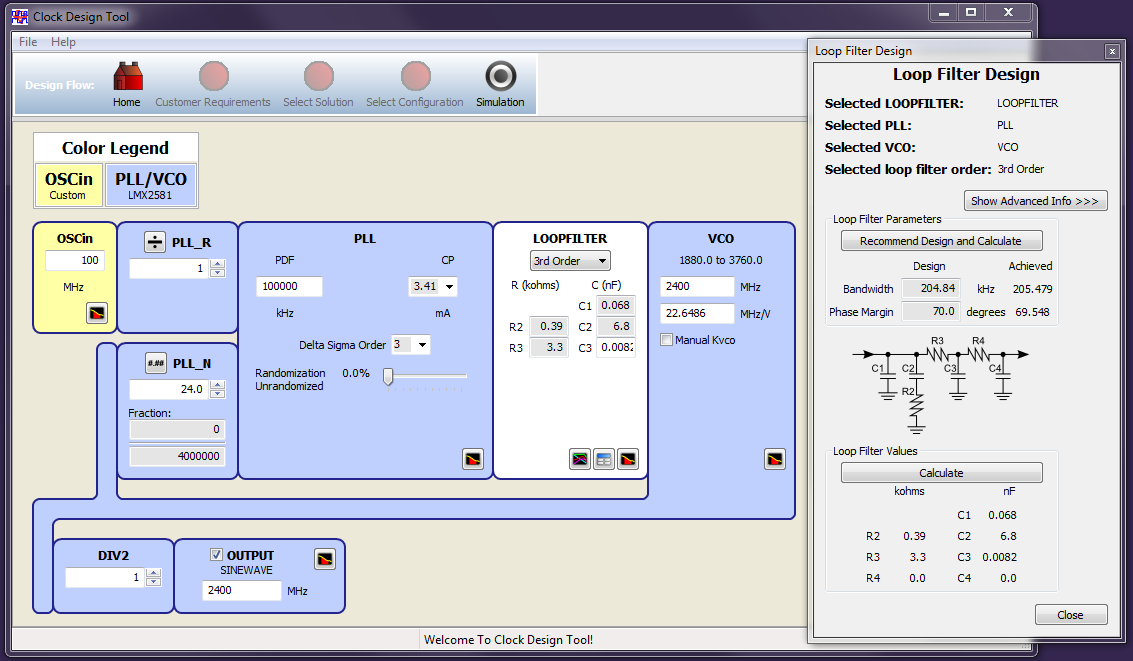Open the Simulation step
Screen dimensions: 1133x661
point(500,85)
